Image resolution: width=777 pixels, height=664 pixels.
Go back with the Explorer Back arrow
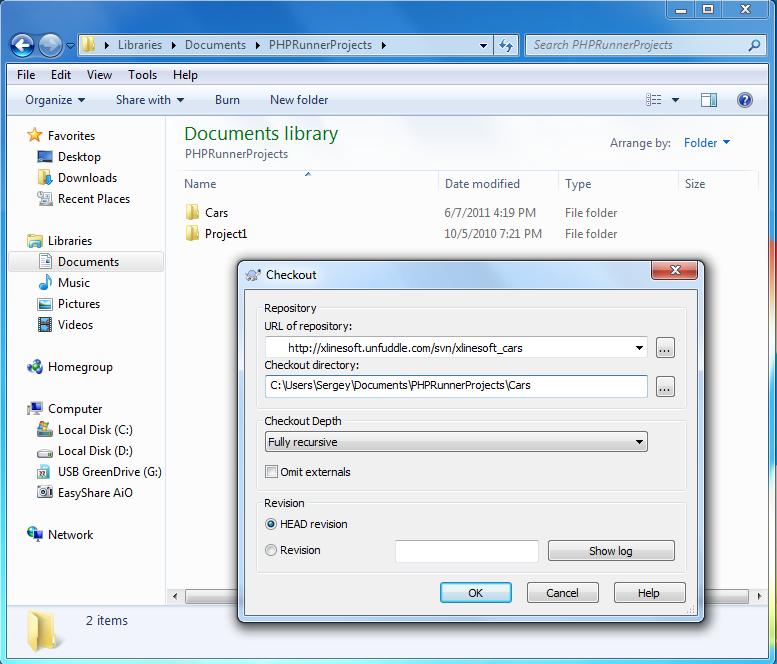[23, 46]
